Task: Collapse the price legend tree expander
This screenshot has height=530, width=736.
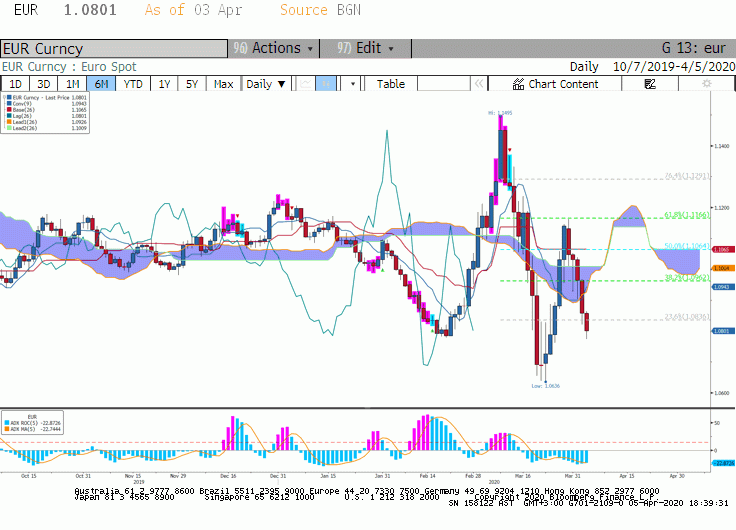Action: click(4, 98)
